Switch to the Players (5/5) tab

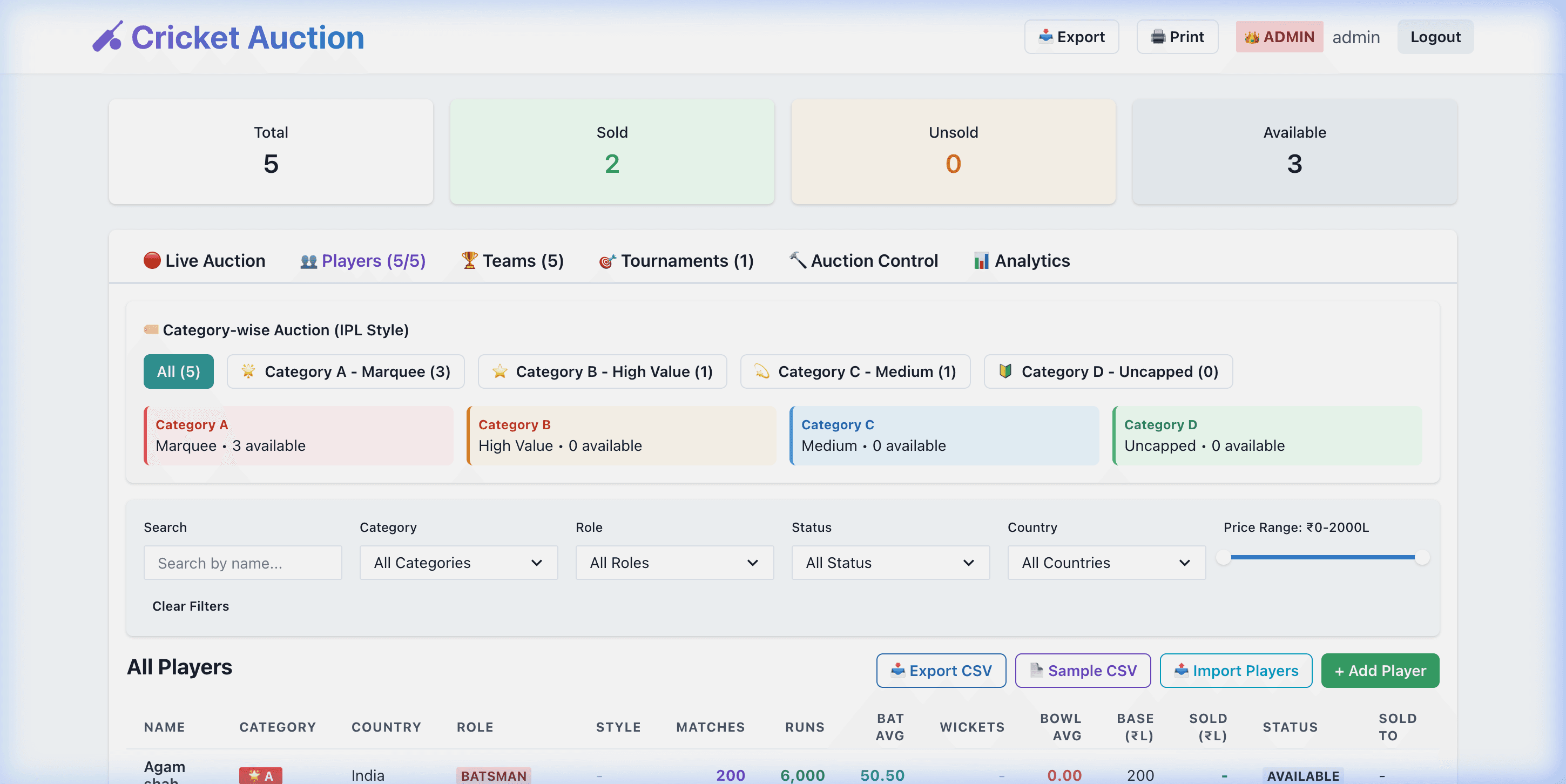363,261
